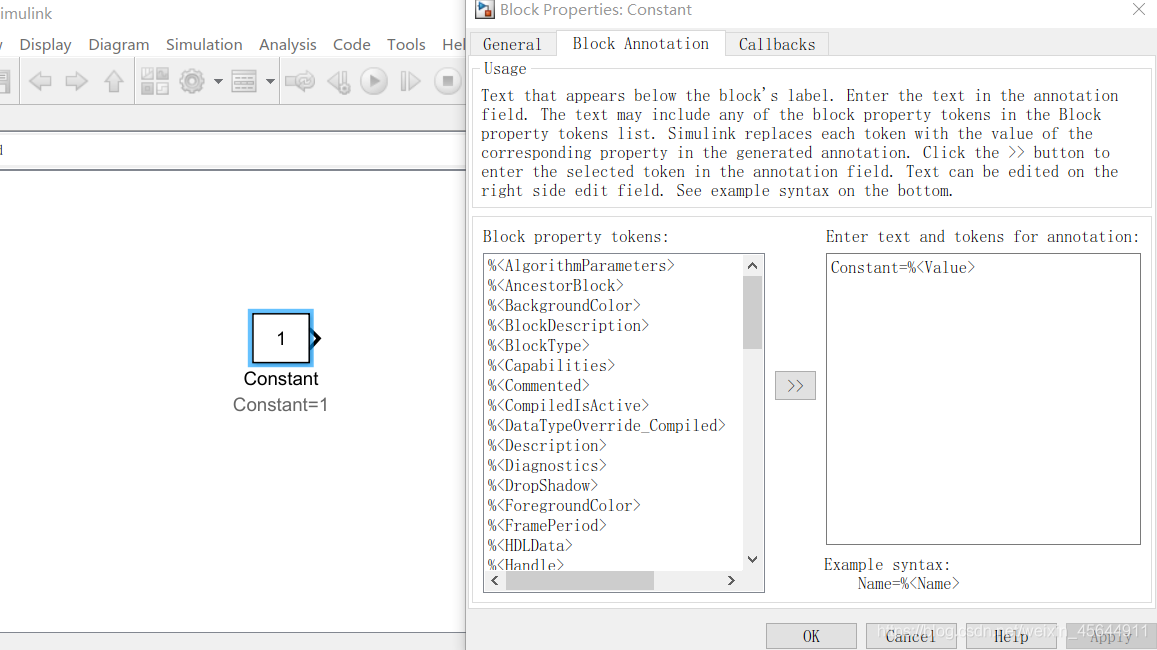Select the %<Description> token
The height and width of the screenshot is (650, 1157).
[x=547, y=445]
